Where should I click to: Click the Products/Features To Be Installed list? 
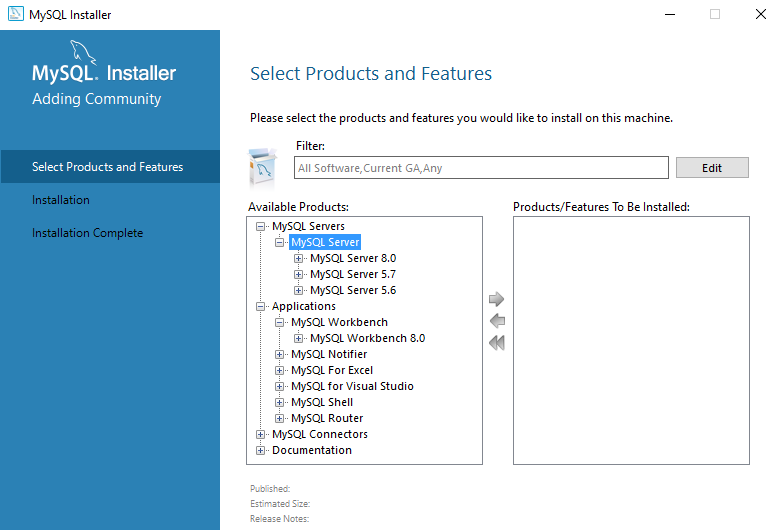[x=631, y=340]
